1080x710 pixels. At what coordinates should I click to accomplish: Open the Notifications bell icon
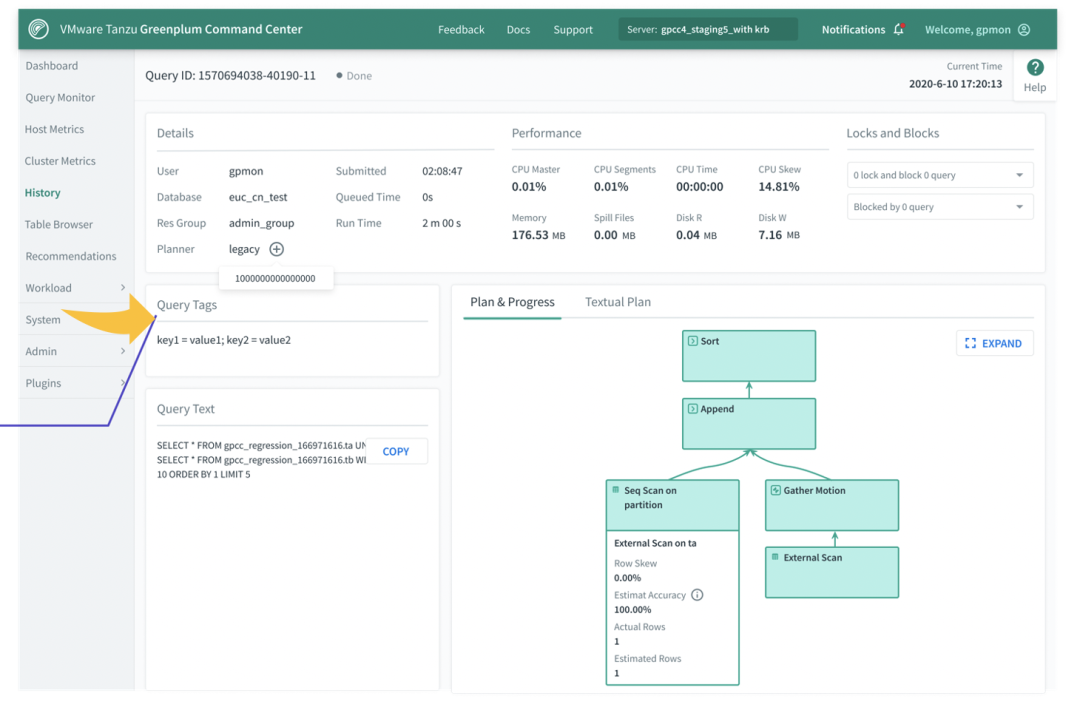tap(899, 29)
